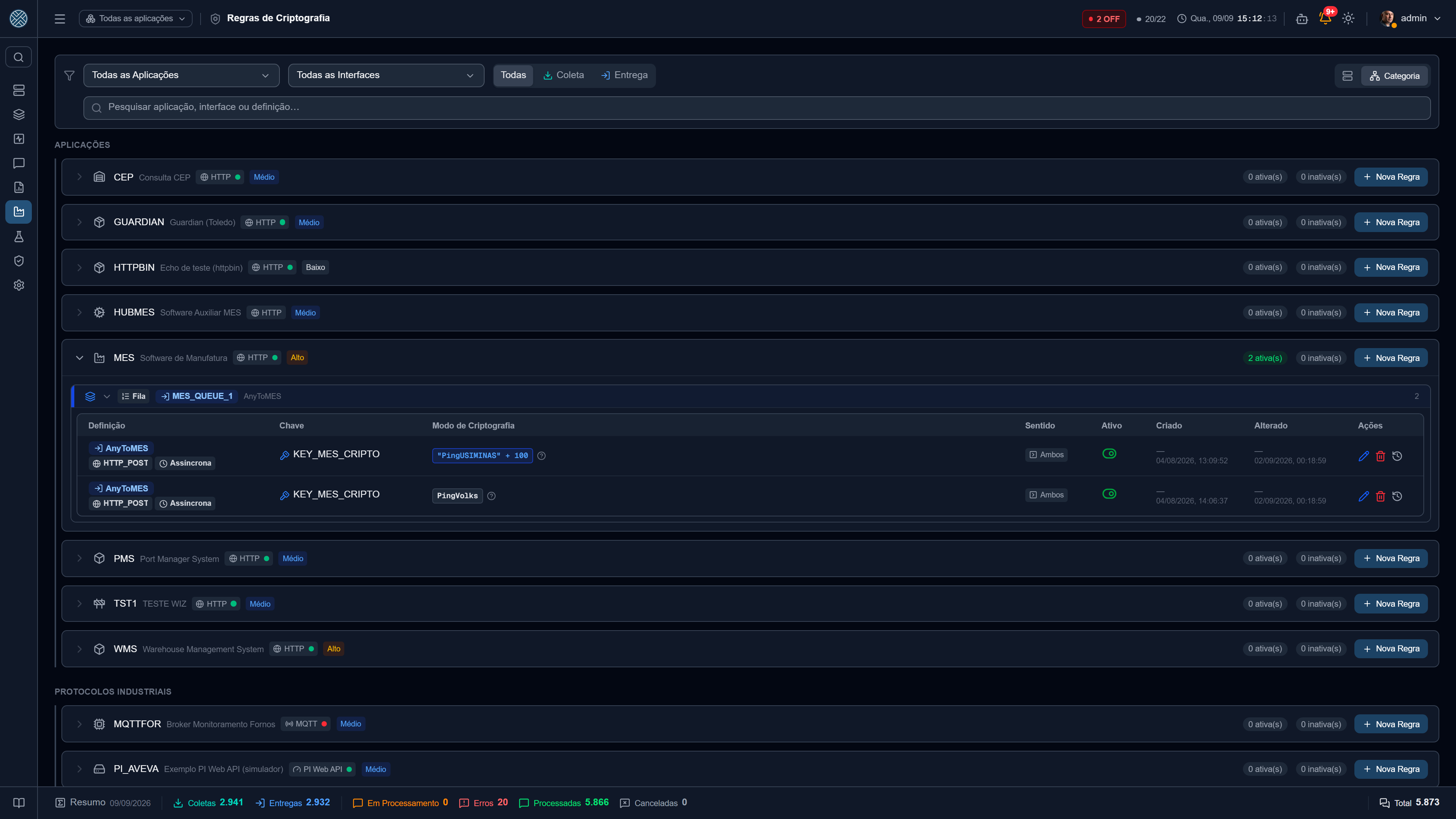Switch theme with the sun icon
The image size is (1456, 819).
coord(1348,19)
